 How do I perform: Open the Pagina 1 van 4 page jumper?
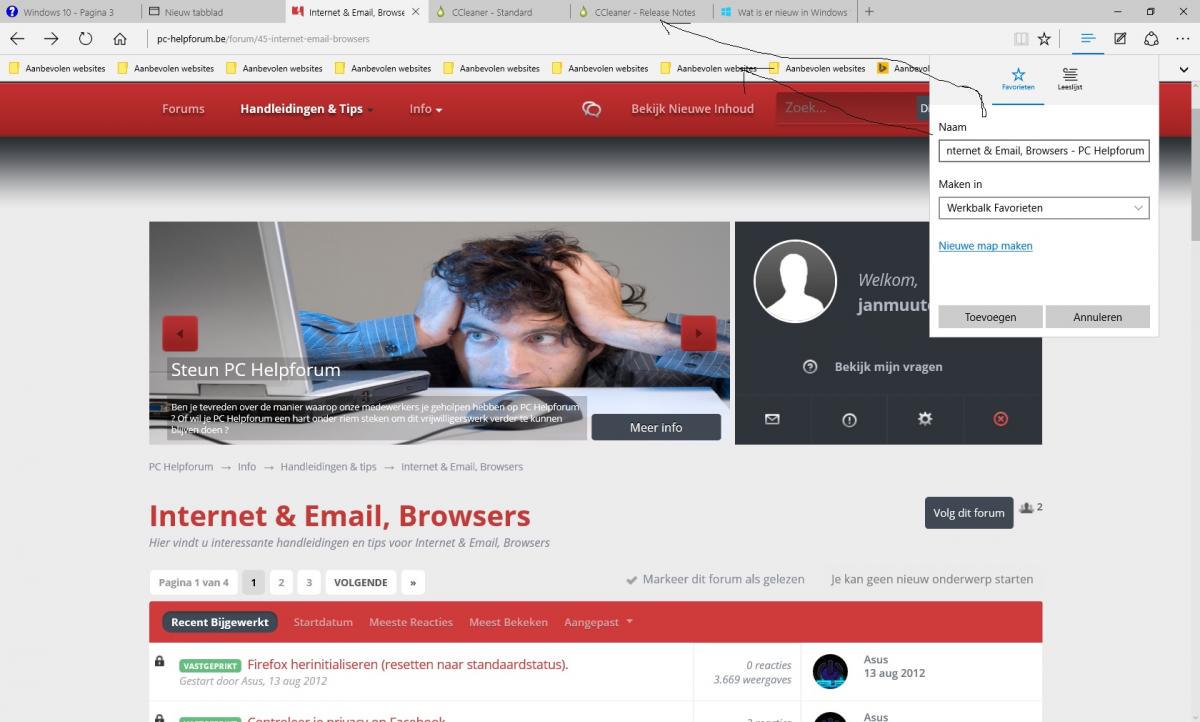click(193, 582)
